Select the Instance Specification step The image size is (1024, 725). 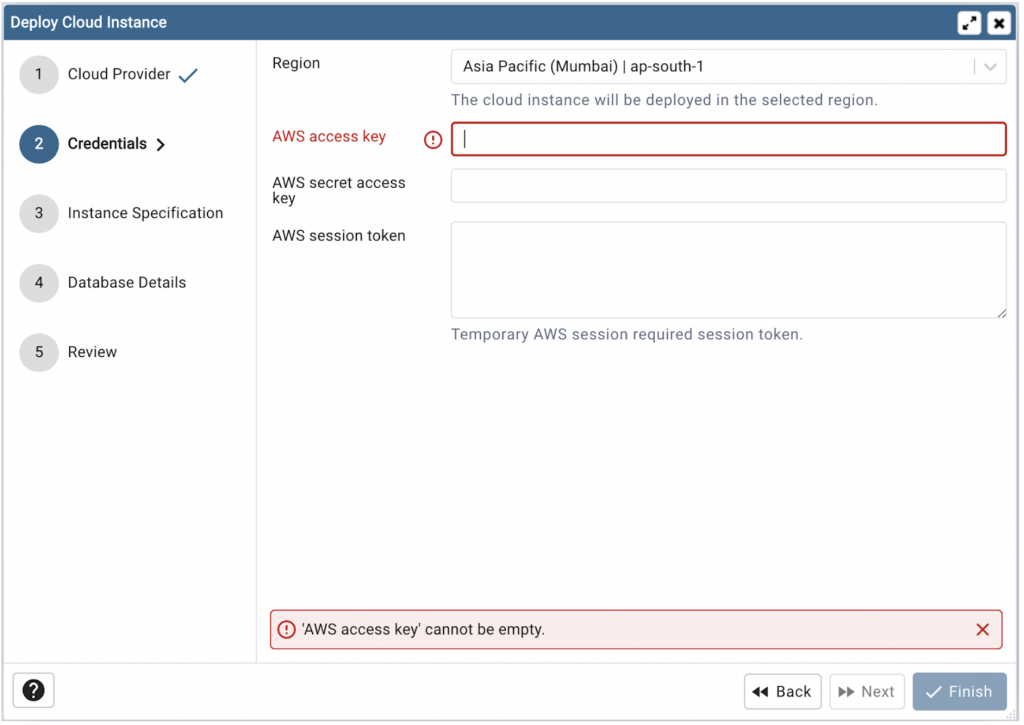pyautogui.click(x=146, y=213)
